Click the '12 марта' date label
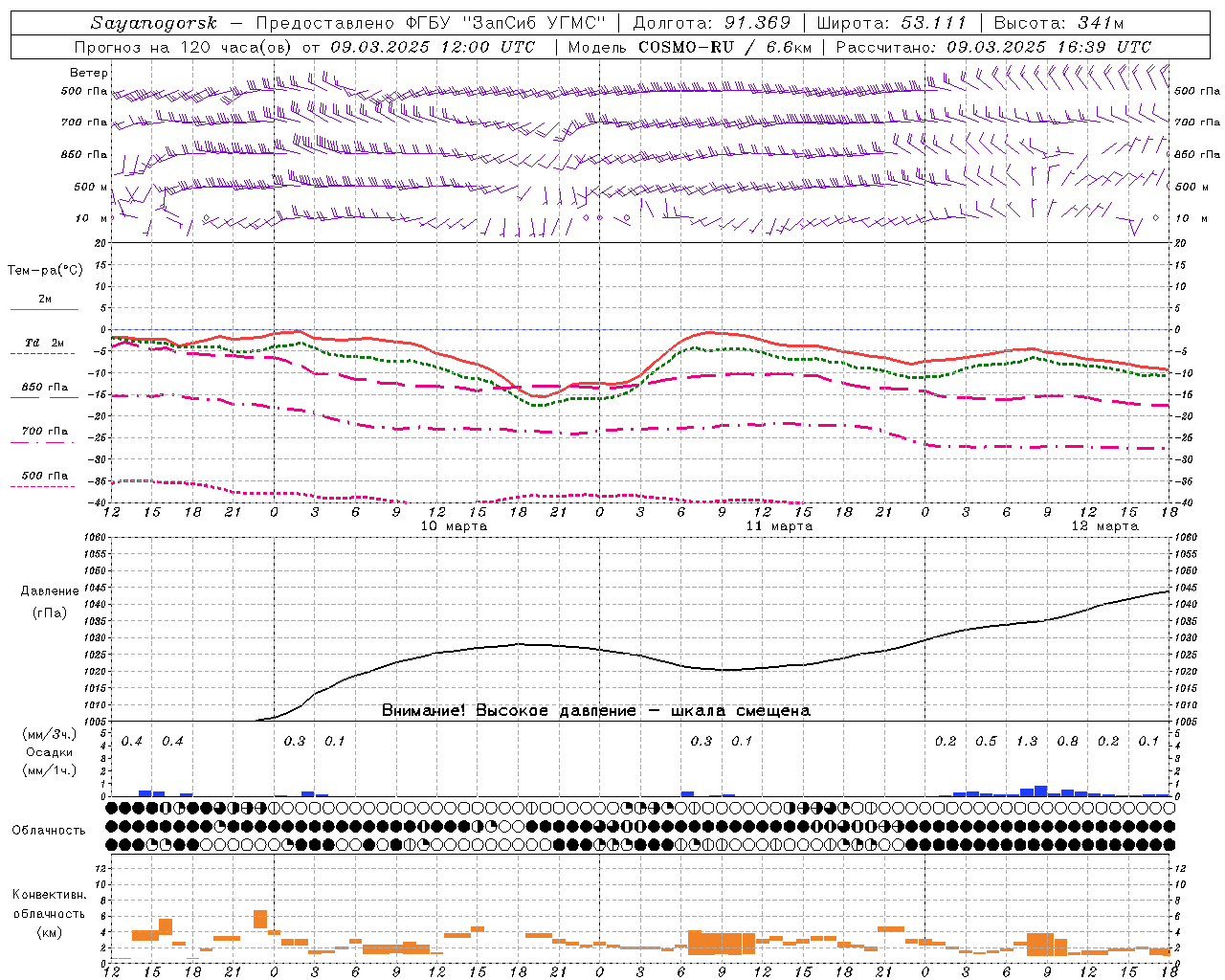 [1104, 526]
